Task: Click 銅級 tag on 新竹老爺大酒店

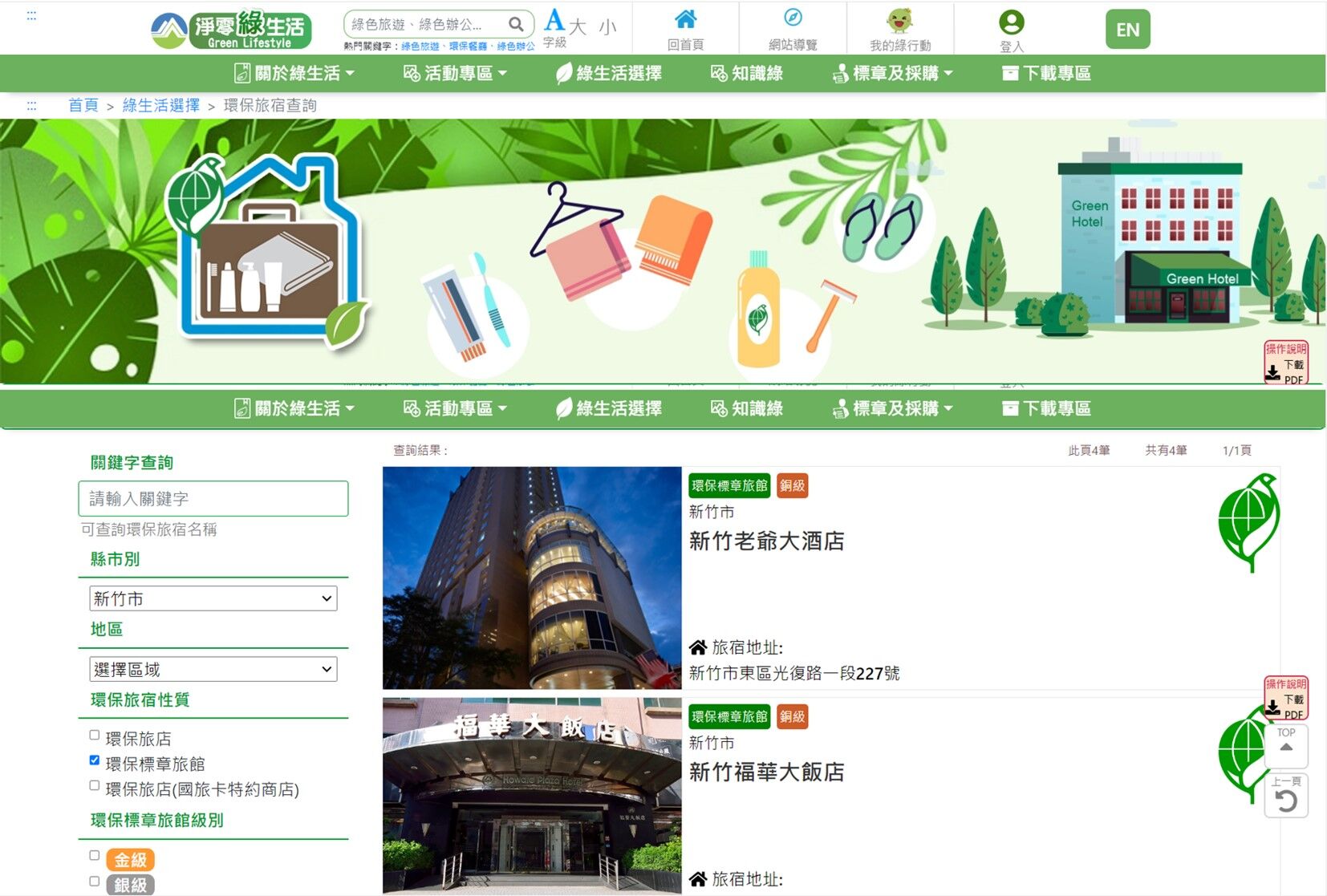Action: [792, 485]
